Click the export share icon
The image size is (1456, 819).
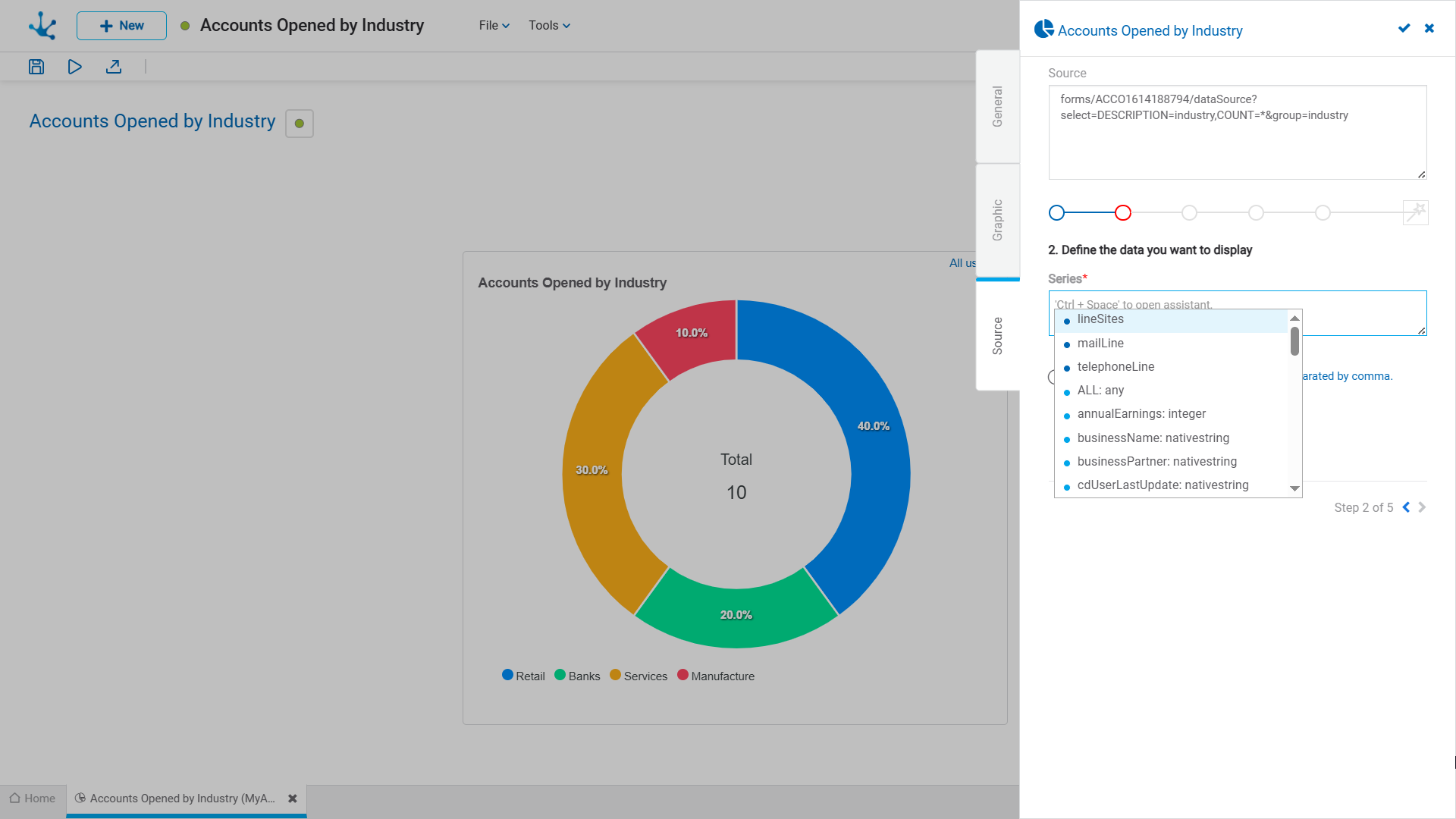click(x=114, y=67)
